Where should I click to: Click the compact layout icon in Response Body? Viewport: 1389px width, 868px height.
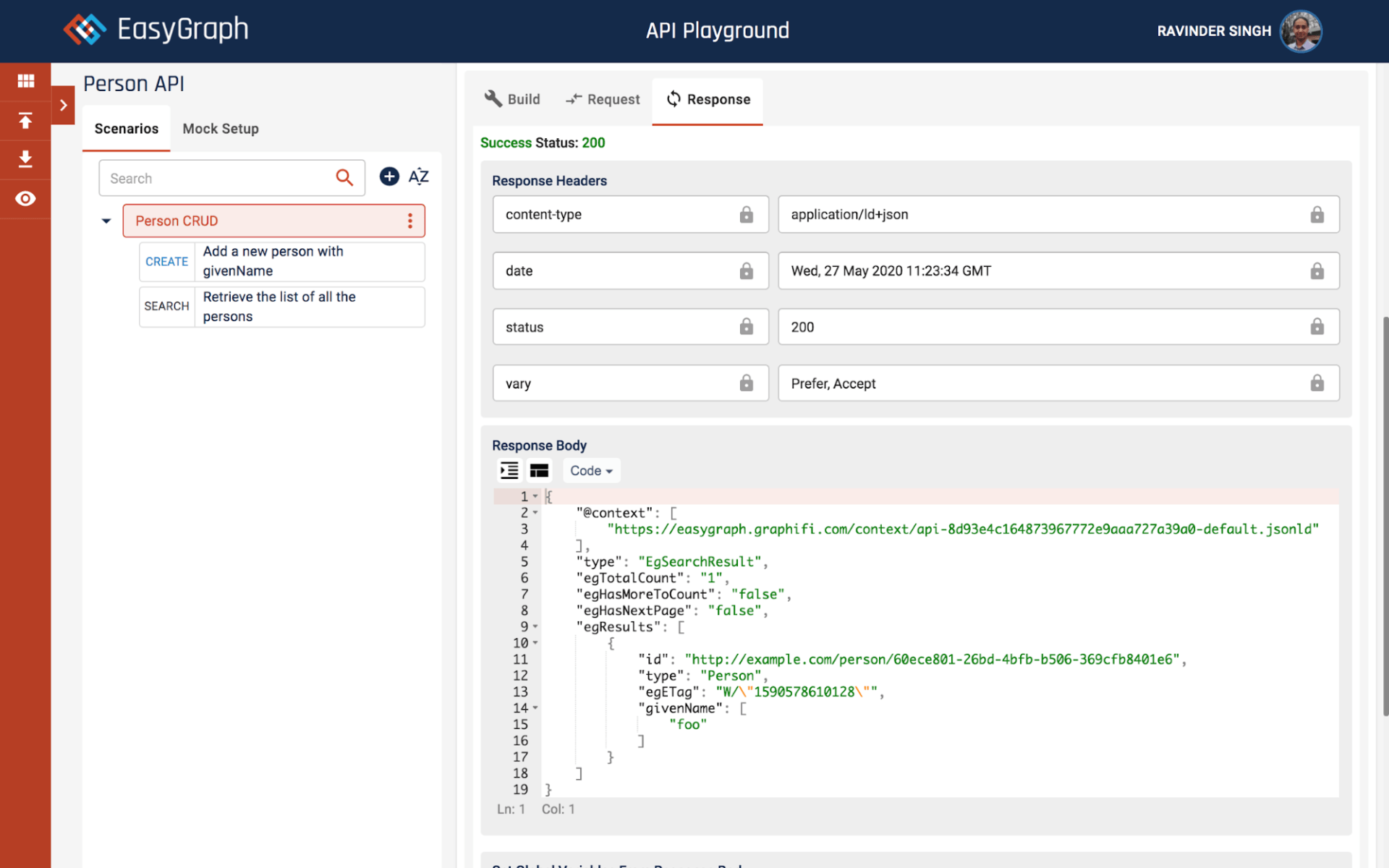coord(539,471)
